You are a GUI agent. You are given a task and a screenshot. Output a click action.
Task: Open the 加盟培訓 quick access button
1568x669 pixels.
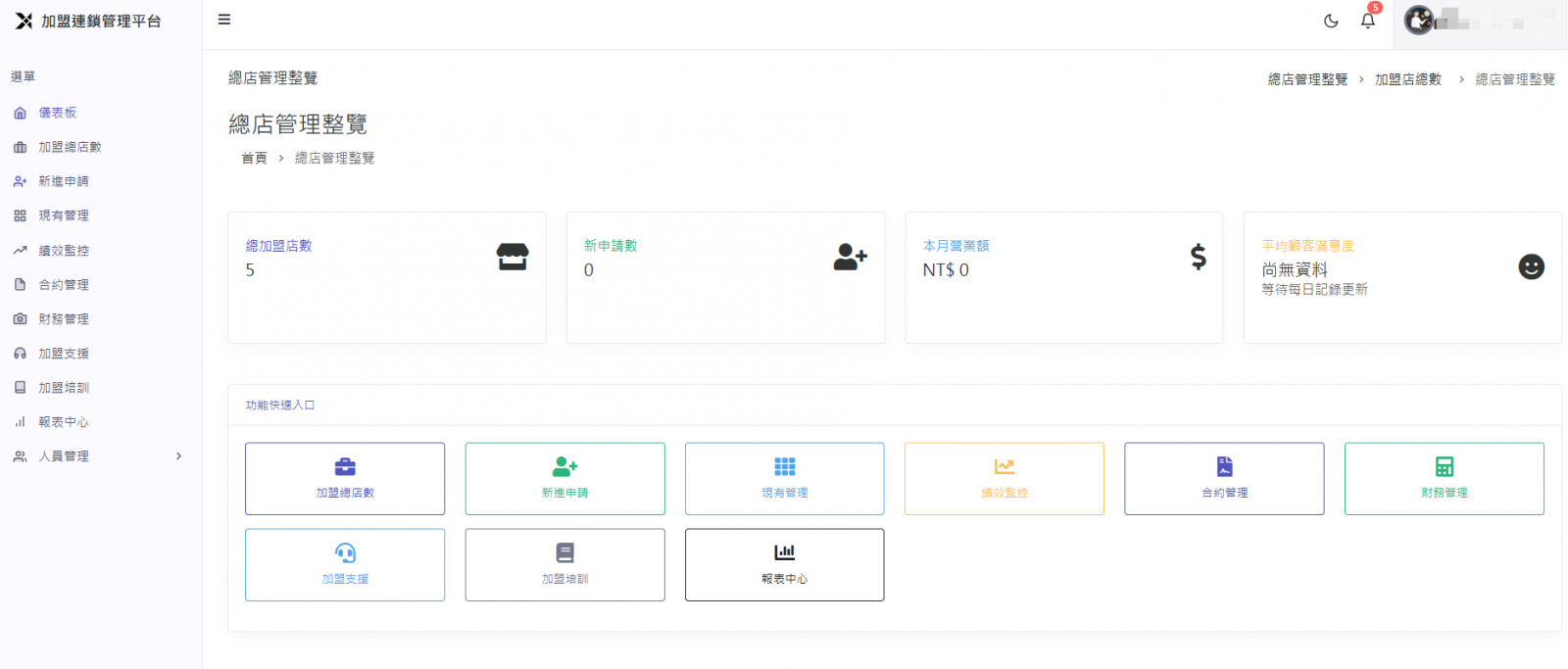point(565,565)
